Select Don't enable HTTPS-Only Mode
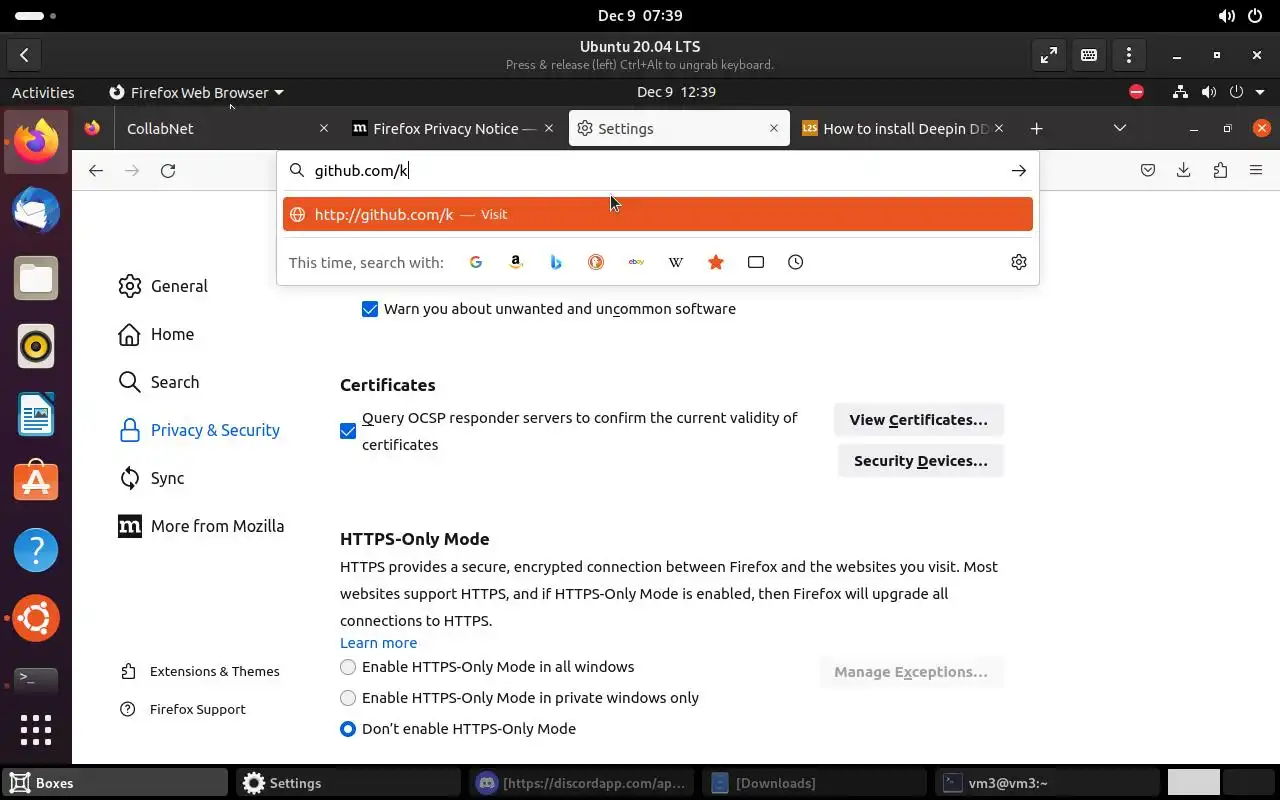 click(348, 729)
